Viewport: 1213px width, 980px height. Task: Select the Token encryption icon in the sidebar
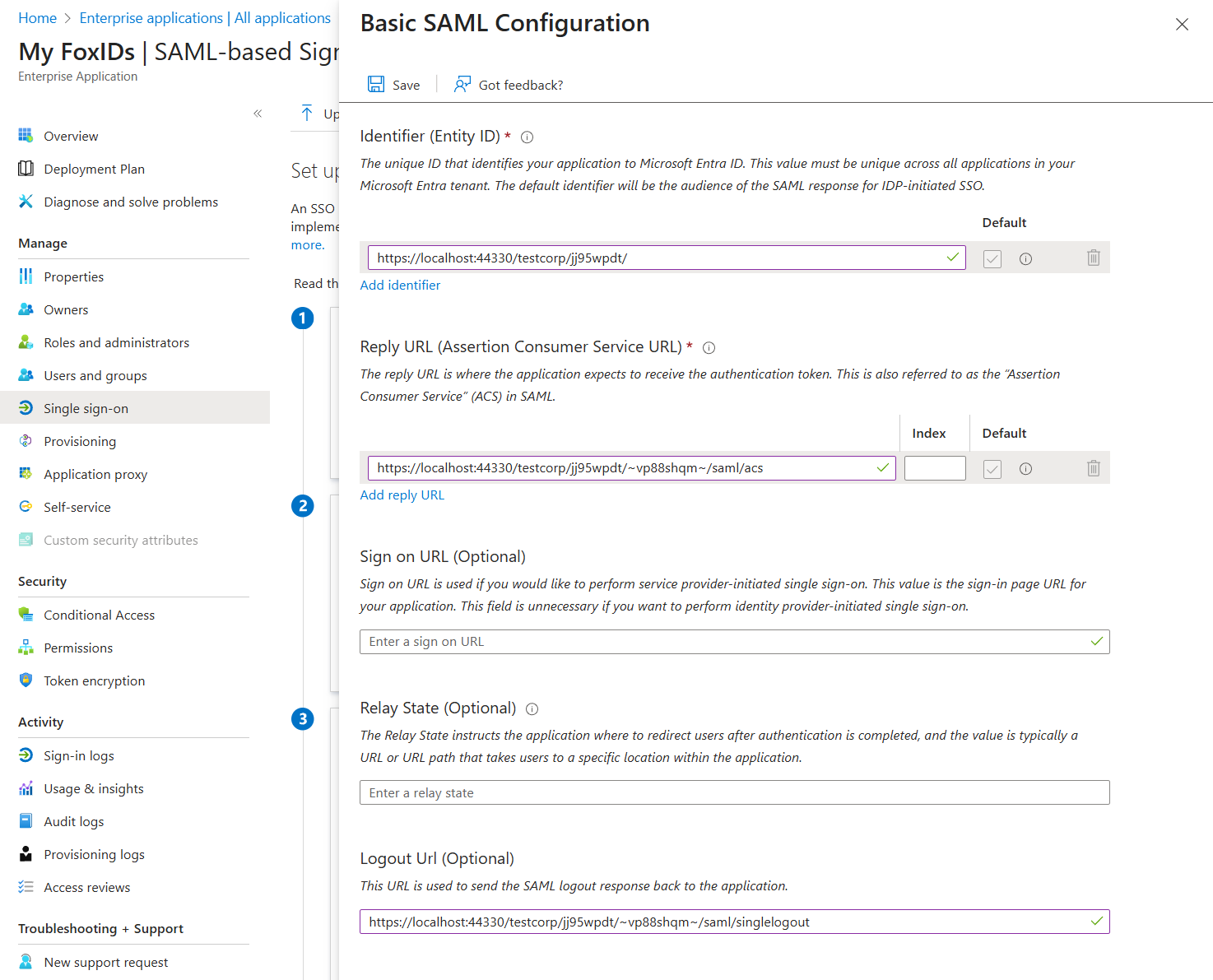[26, 680]
